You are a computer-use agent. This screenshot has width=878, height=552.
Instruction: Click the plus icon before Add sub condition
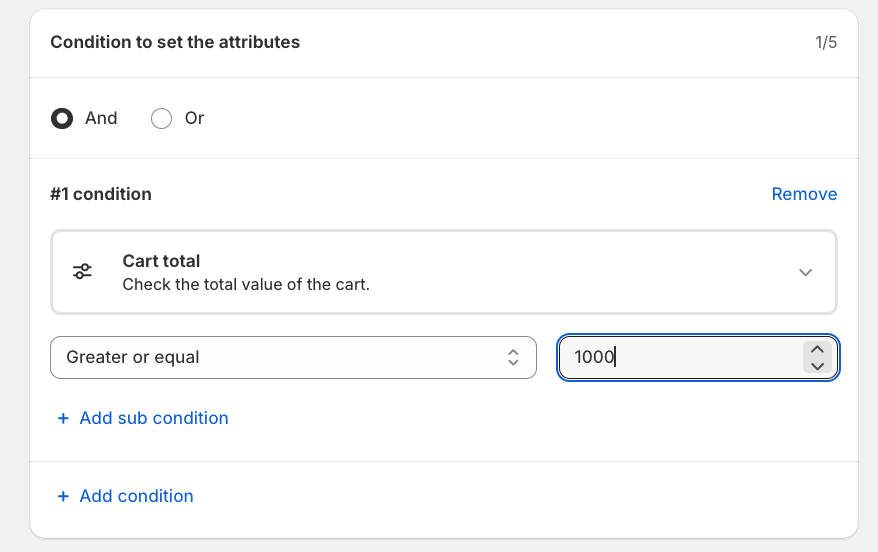[x=63, y=418]
